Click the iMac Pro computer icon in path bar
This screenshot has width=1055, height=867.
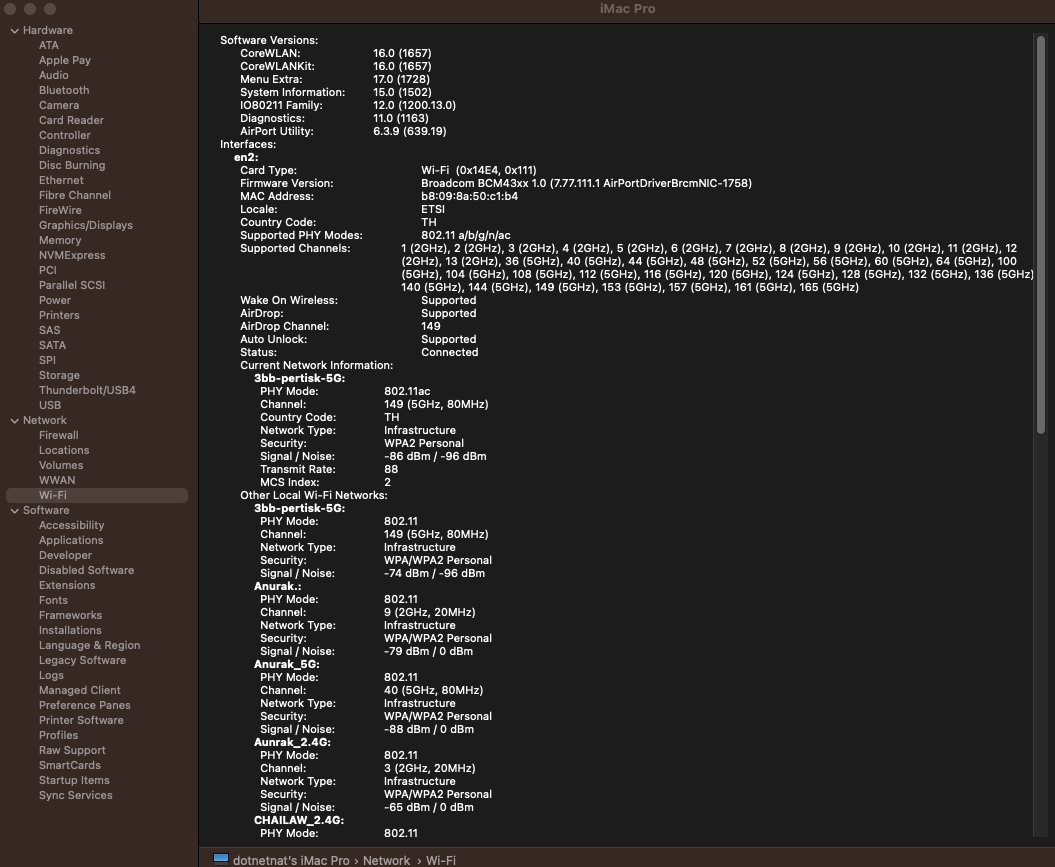pyautogui.click(x=221, y=859)
